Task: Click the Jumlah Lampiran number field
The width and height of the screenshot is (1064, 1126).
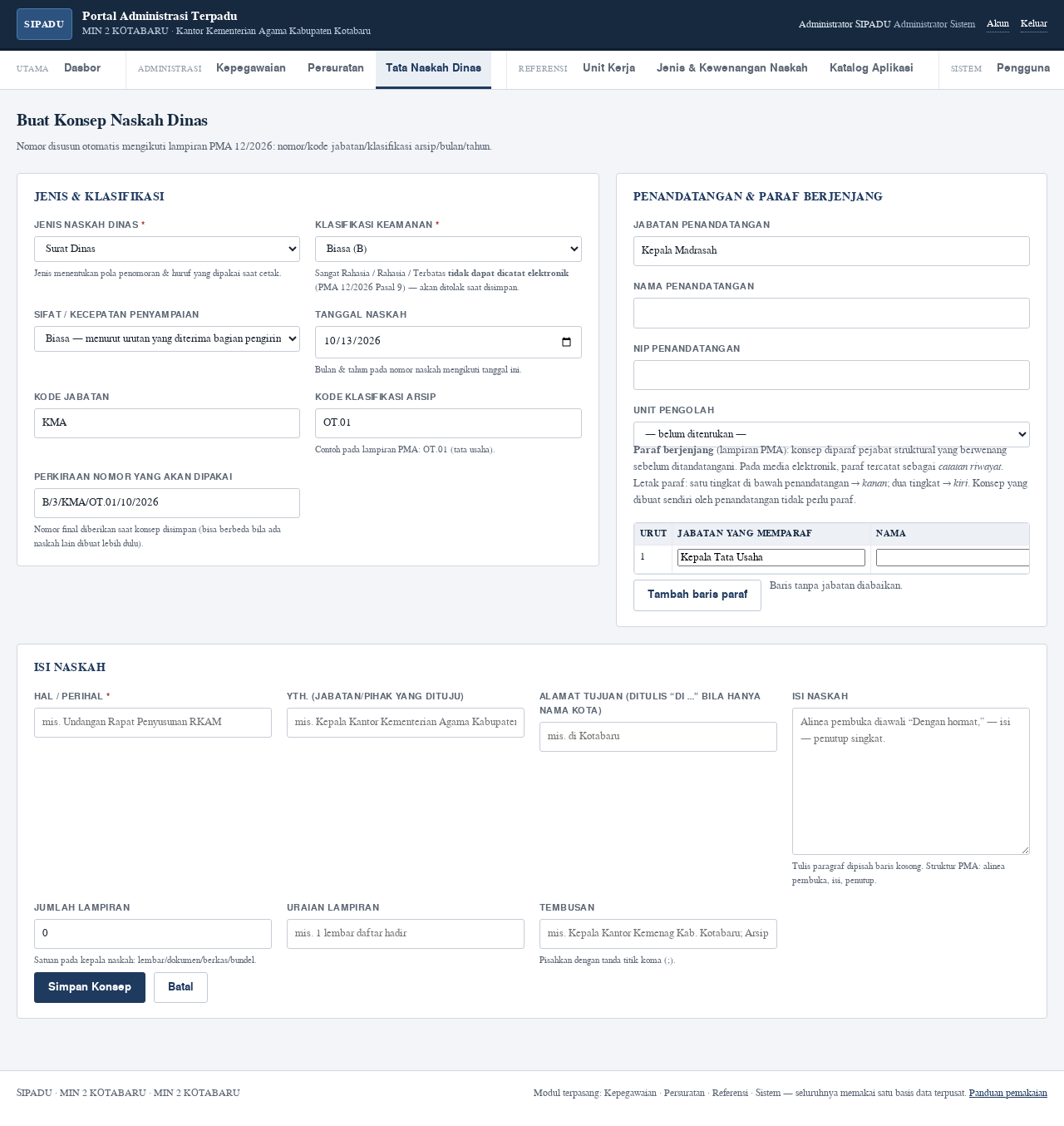Action: pyautogui.click(x=153, y=934)
